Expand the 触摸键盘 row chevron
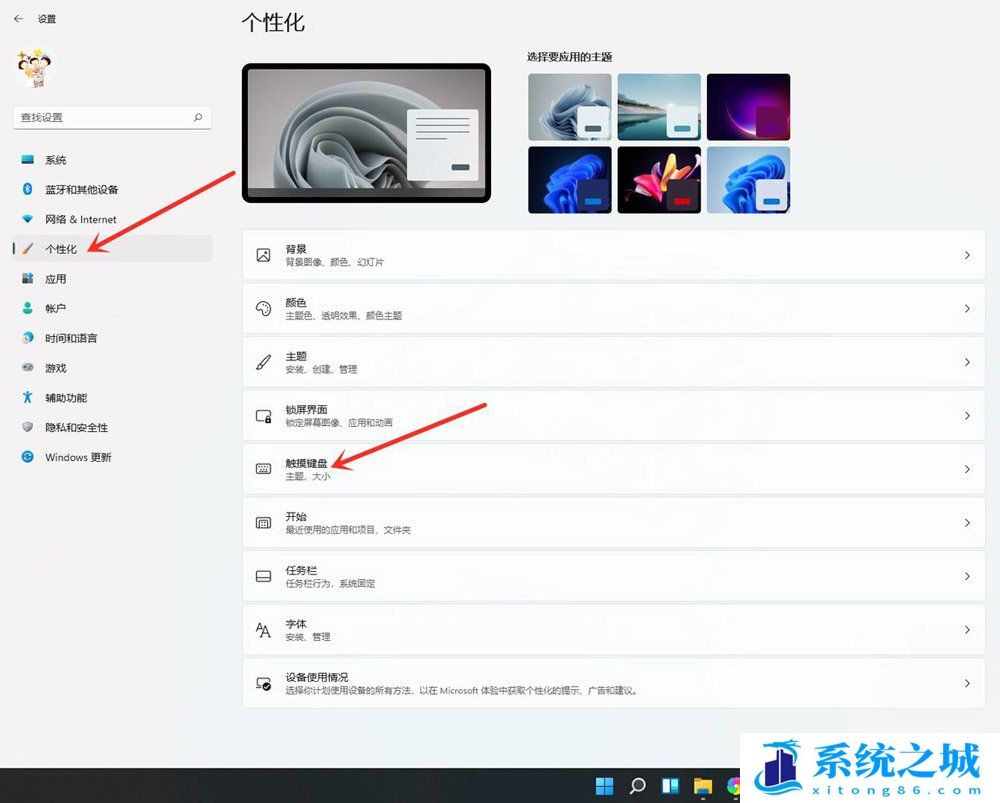Viewport: 1000px width, 803px height. click(x=967, y=469)
